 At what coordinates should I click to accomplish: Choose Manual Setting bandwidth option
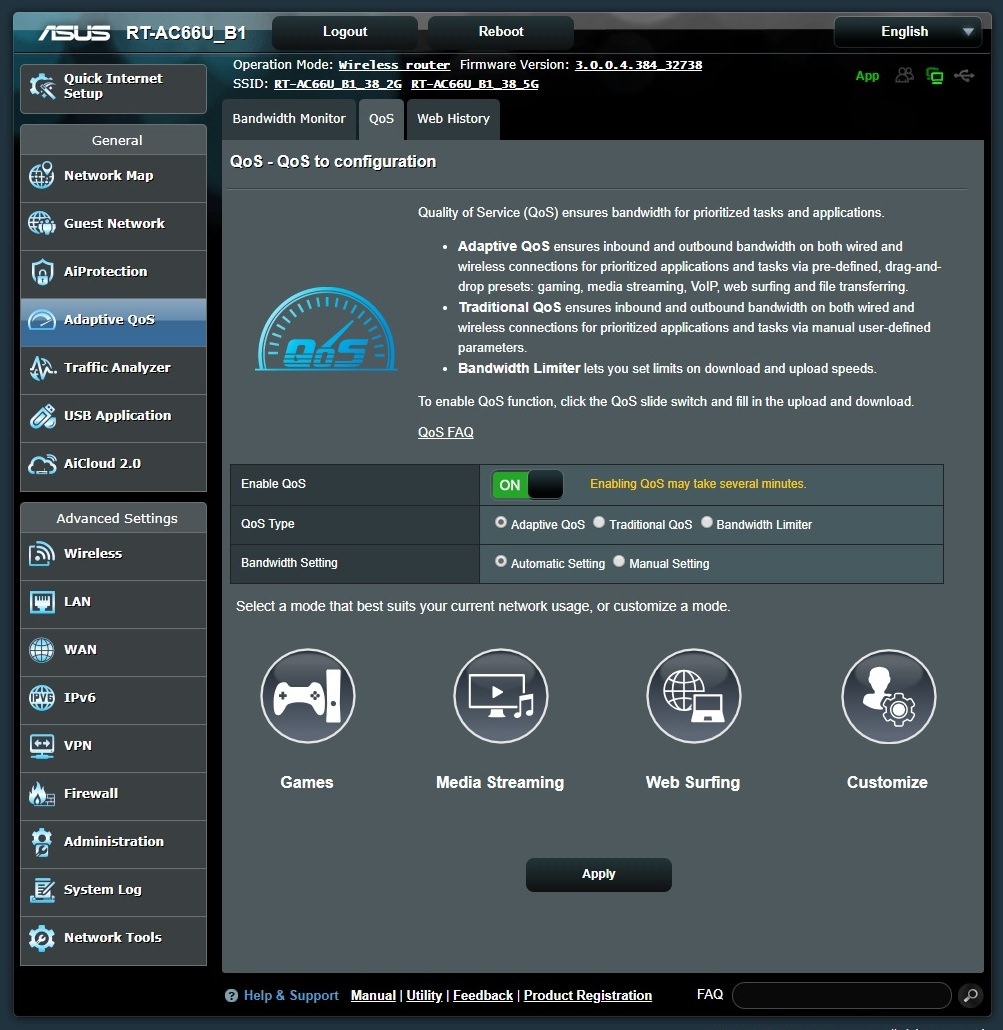pos(619,561)
